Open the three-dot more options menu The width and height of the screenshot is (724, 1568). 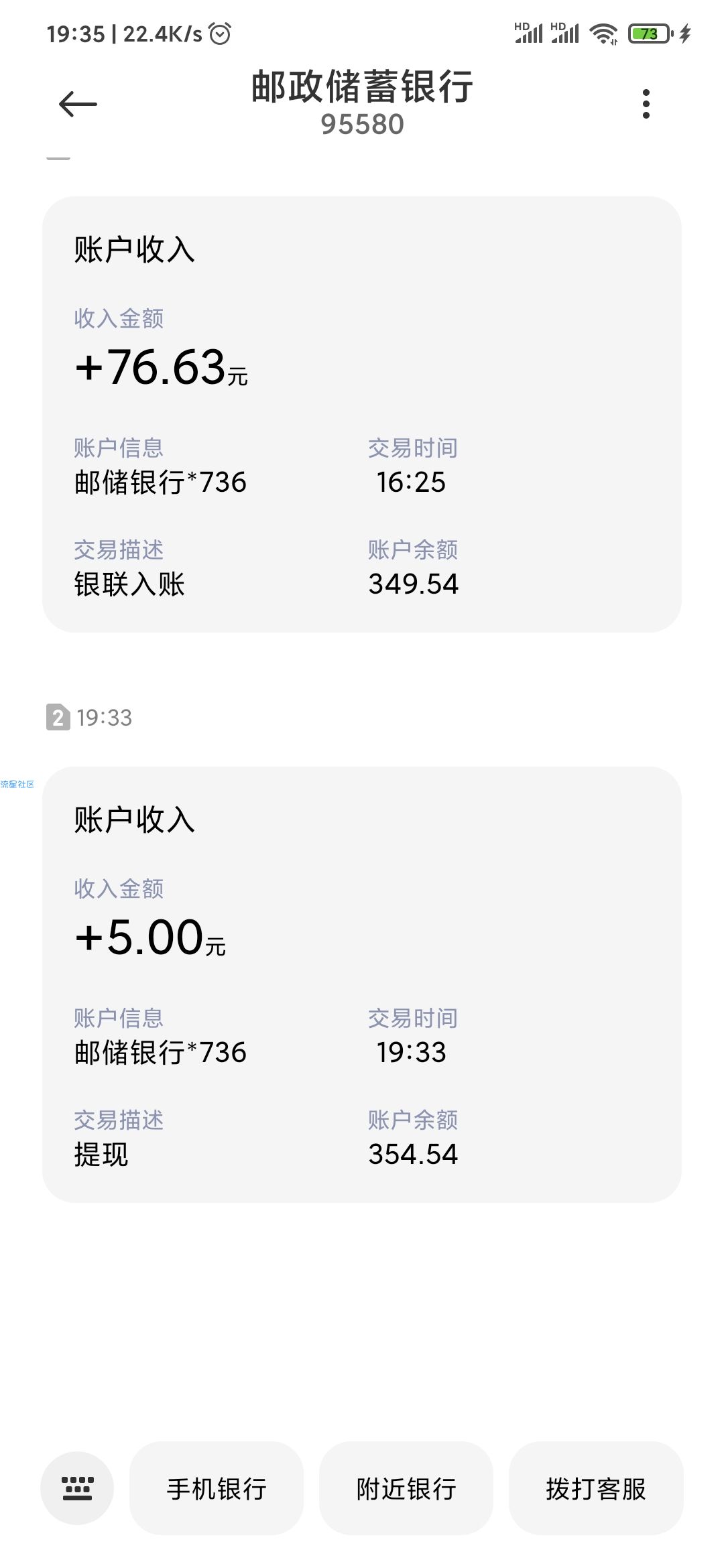[646, 104]
